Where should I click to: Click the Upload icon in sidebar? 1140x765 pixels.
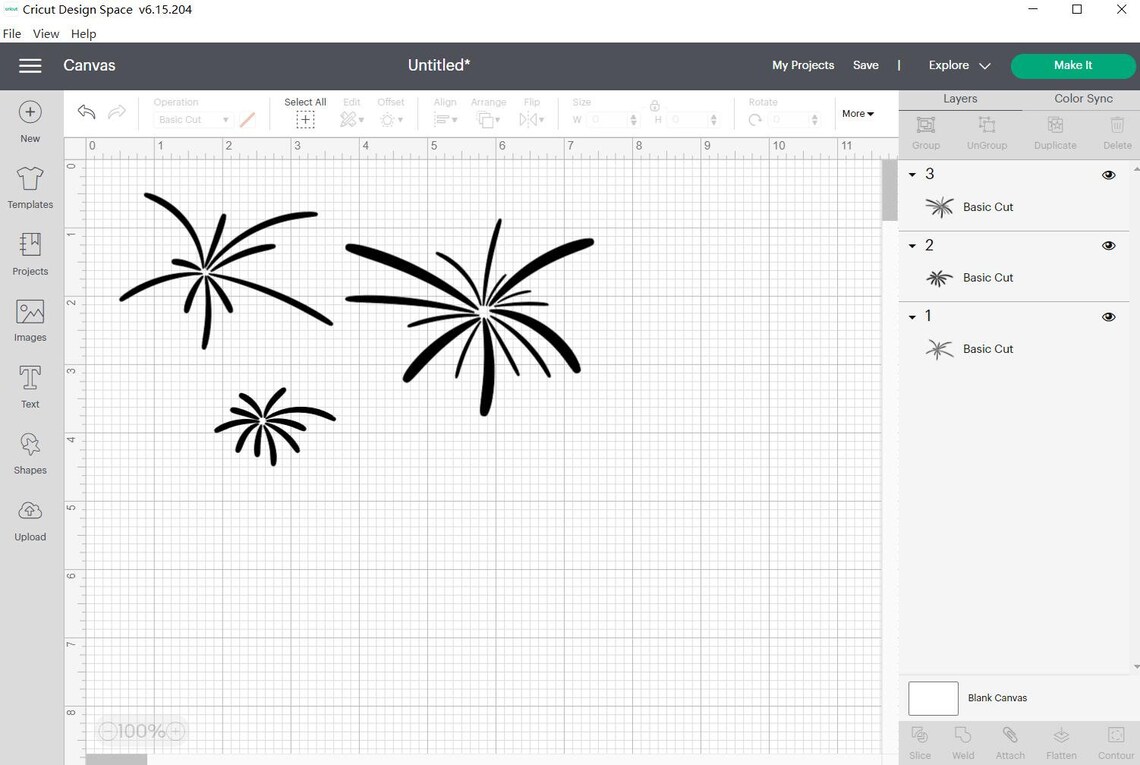pos(29,519)
